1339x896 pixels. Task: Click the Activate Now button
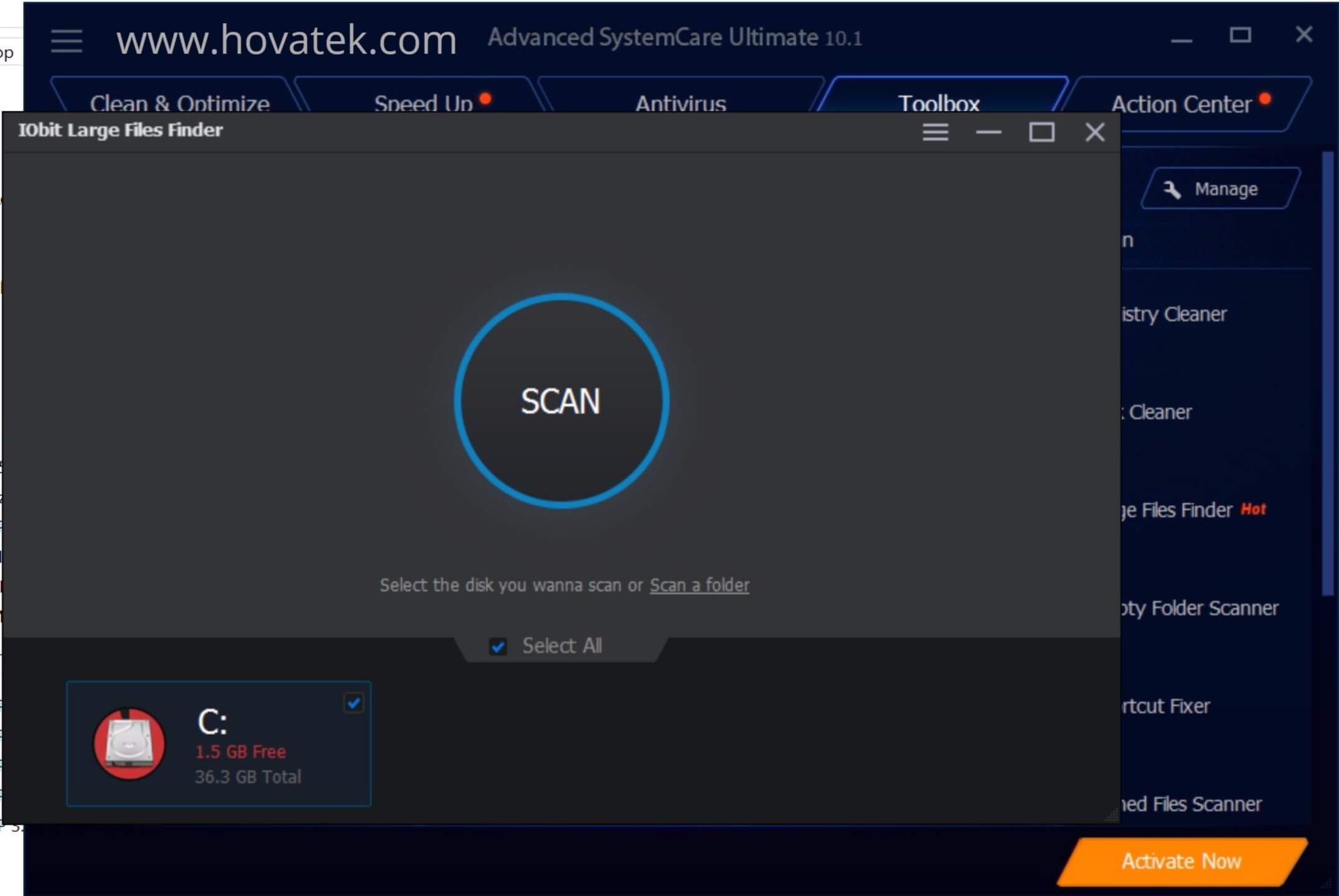point(1182,861)
